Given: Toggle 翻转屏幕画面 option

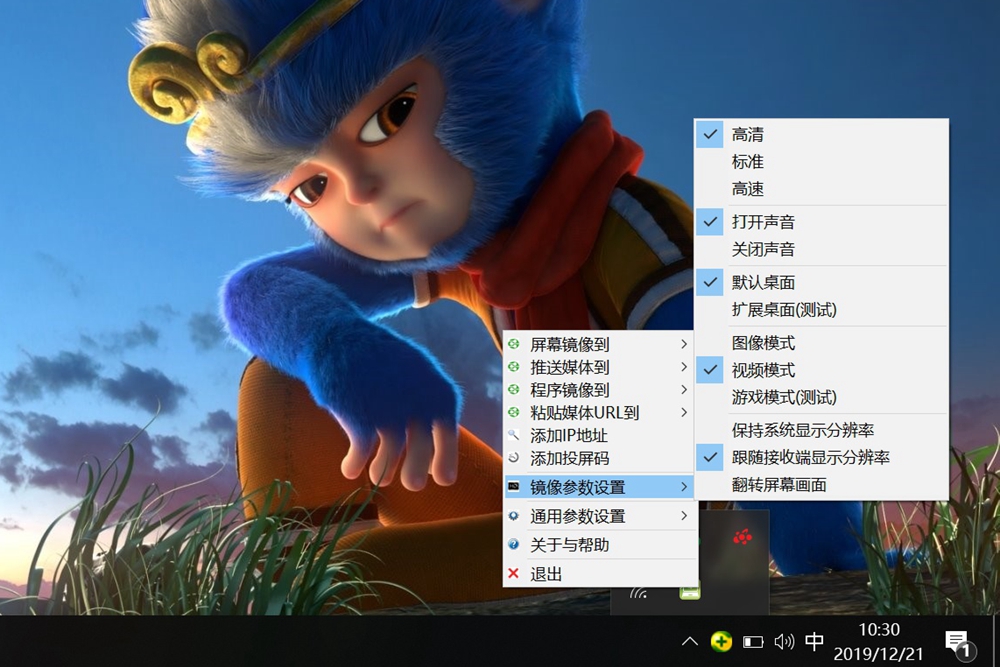Looking at the screenshot, I should point(821,485).
